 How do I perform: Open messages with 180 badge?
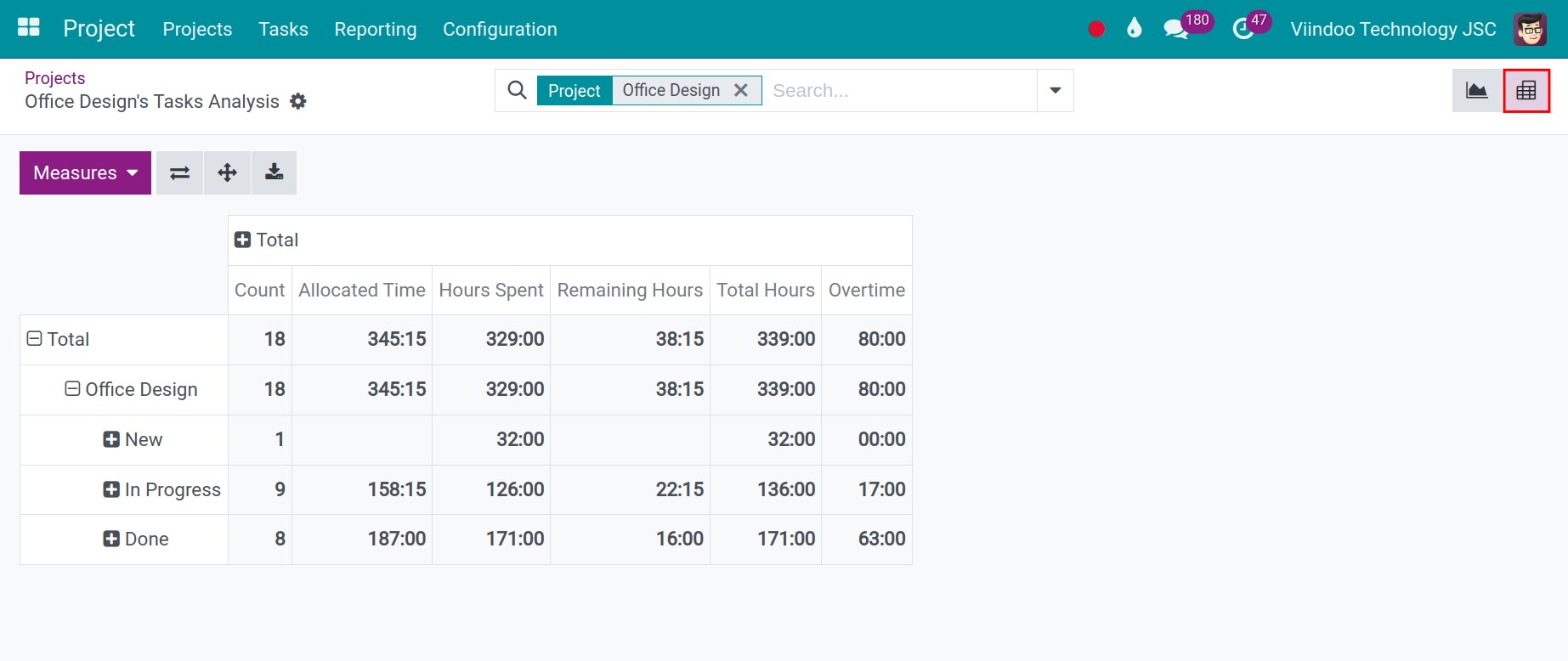[1186, 26]
